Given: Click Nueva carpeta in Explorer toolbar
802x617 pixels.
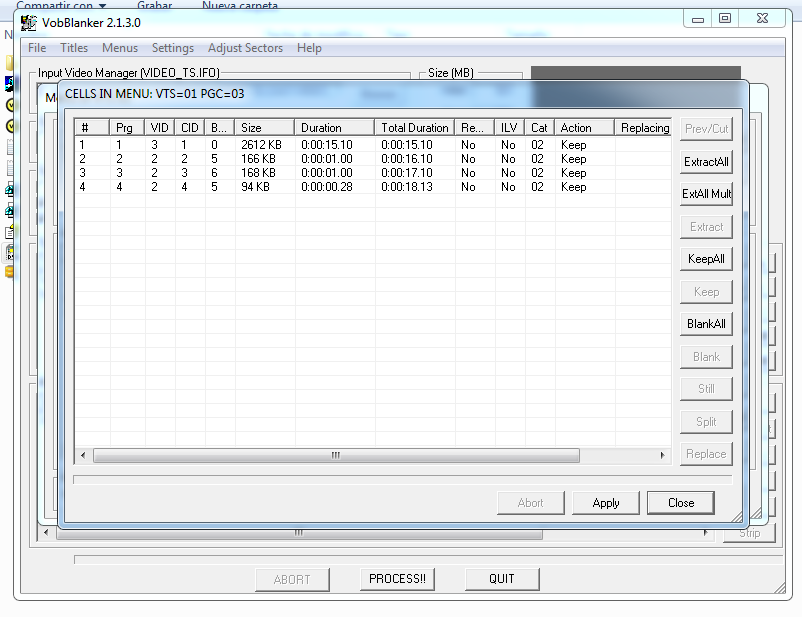Looking at the screenshot, I should 240,5.
